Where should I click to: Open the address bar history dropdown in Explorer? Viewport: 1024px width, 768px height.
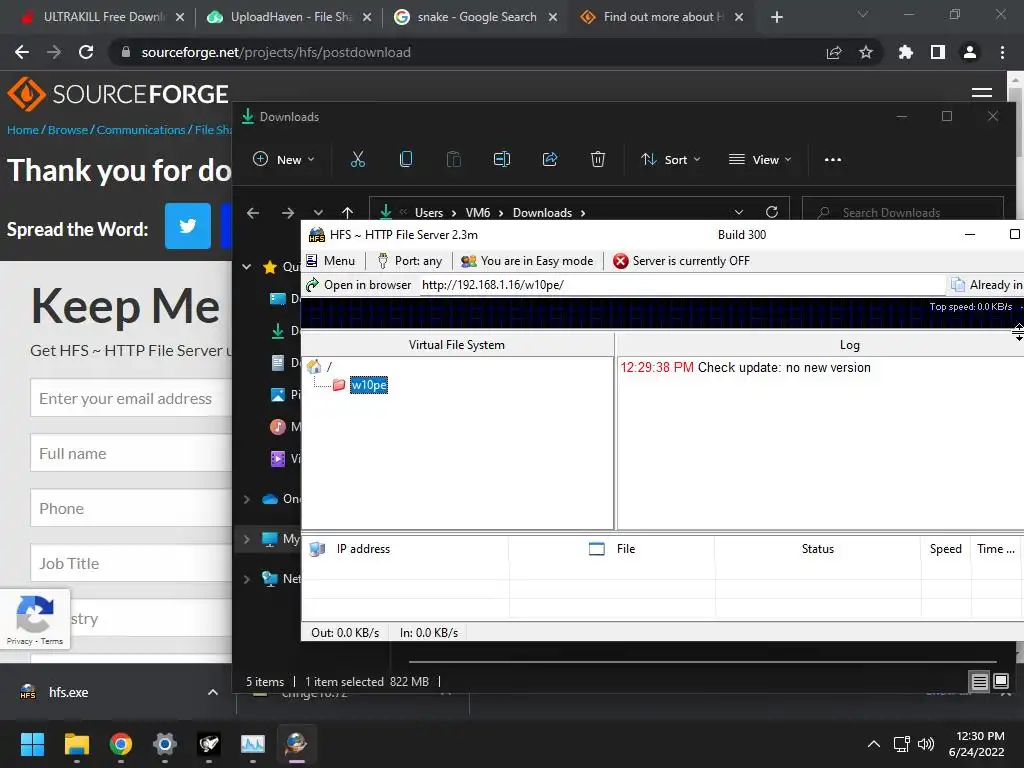(739, 212)
